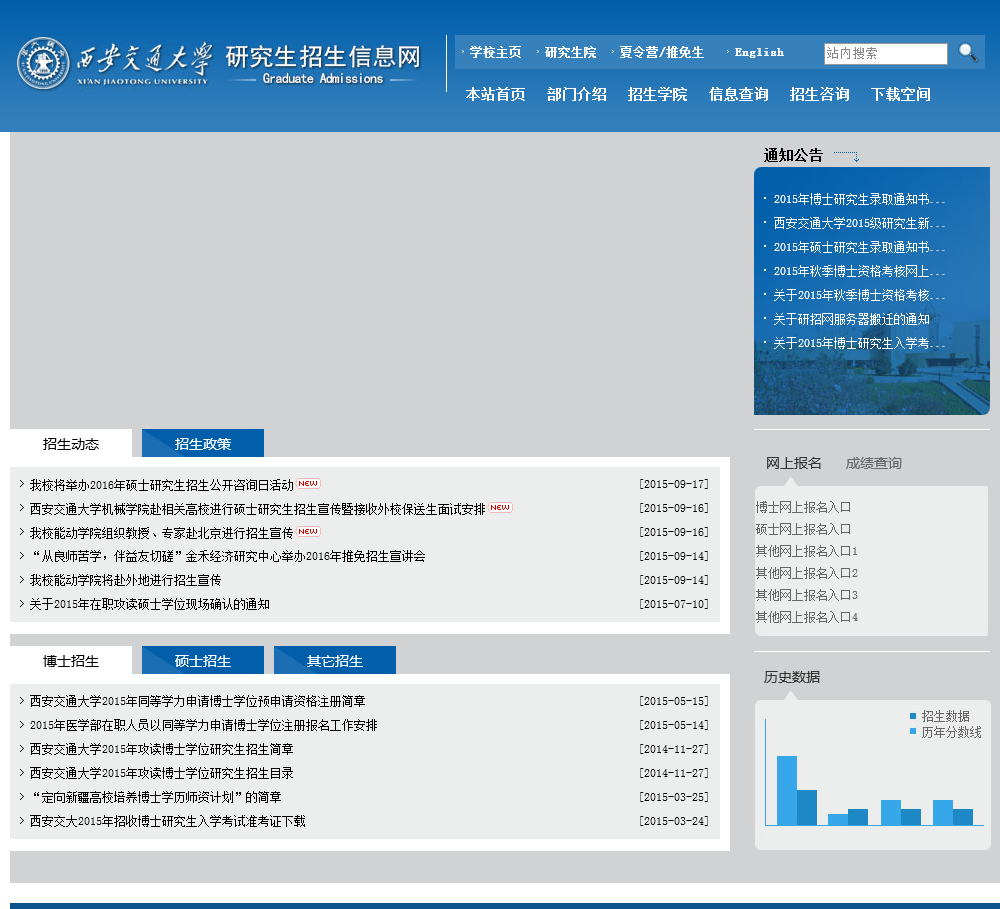This screenshot has width=1000, height=909.
Task: Click date [2015-05-15] in doctoral list
Action: pos(674,701)
